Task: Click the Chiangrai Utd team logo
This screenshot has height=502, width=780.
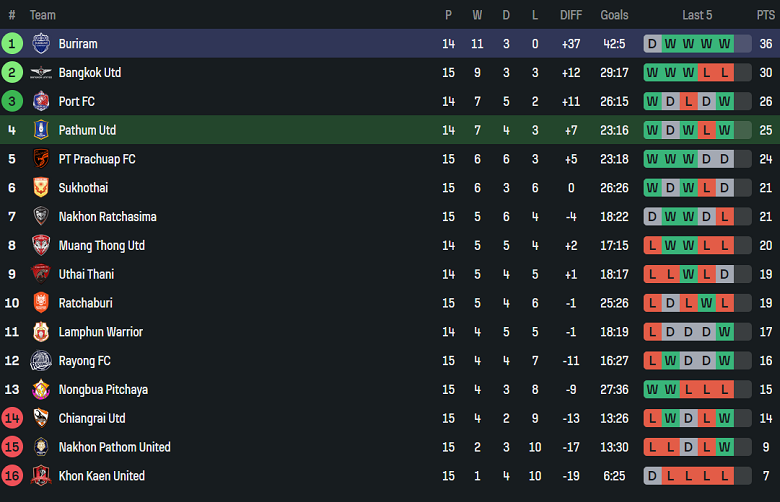Action: [x=41, y=418]
